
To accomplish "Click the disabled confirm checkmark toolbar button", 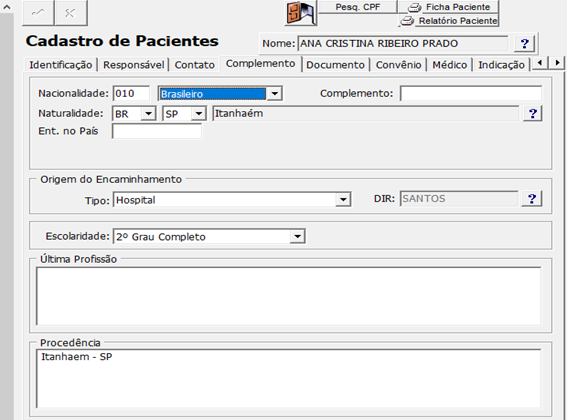I will coord(38,13).
